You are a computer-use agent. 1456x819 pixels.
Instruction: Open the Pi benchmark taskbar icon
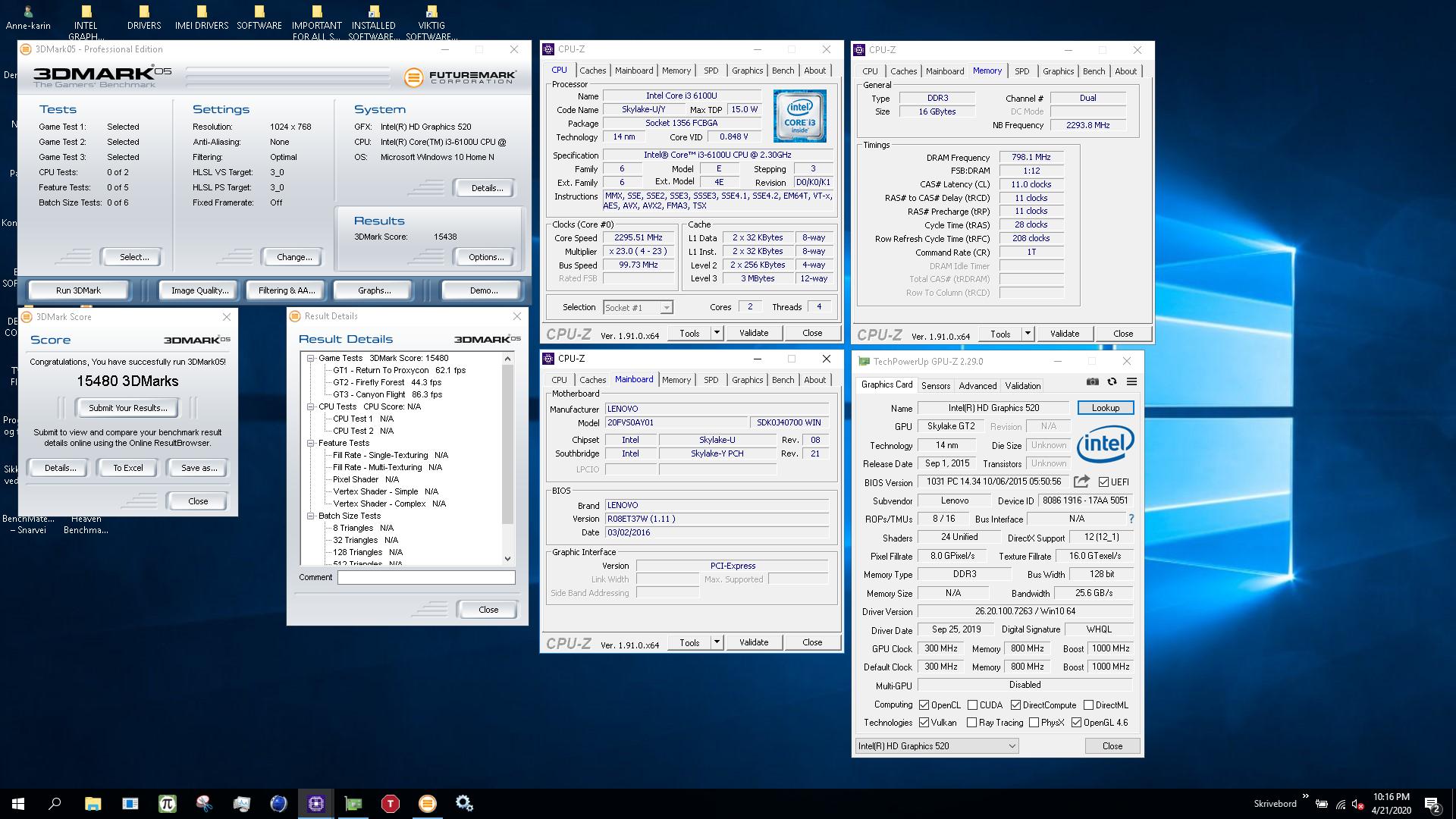point(167,804)
